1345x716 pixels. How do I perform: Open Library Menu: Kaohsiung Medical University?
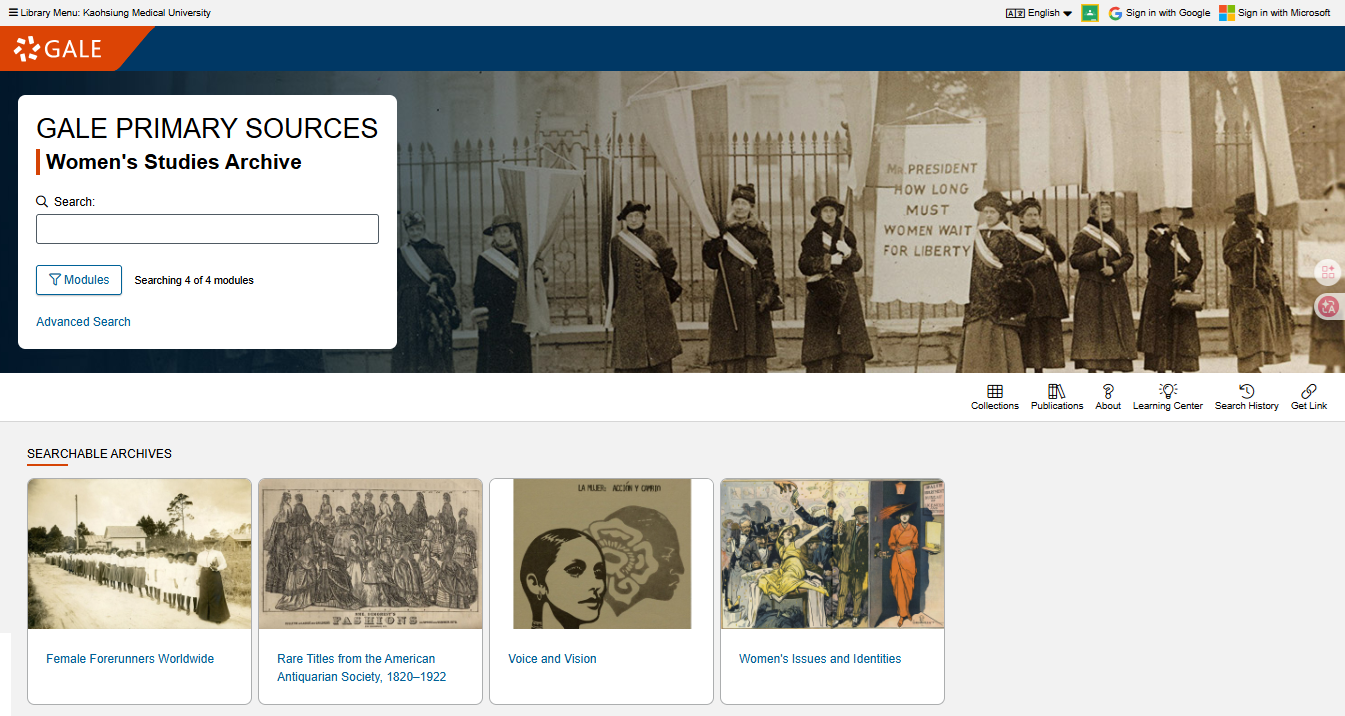pos(115,13)
